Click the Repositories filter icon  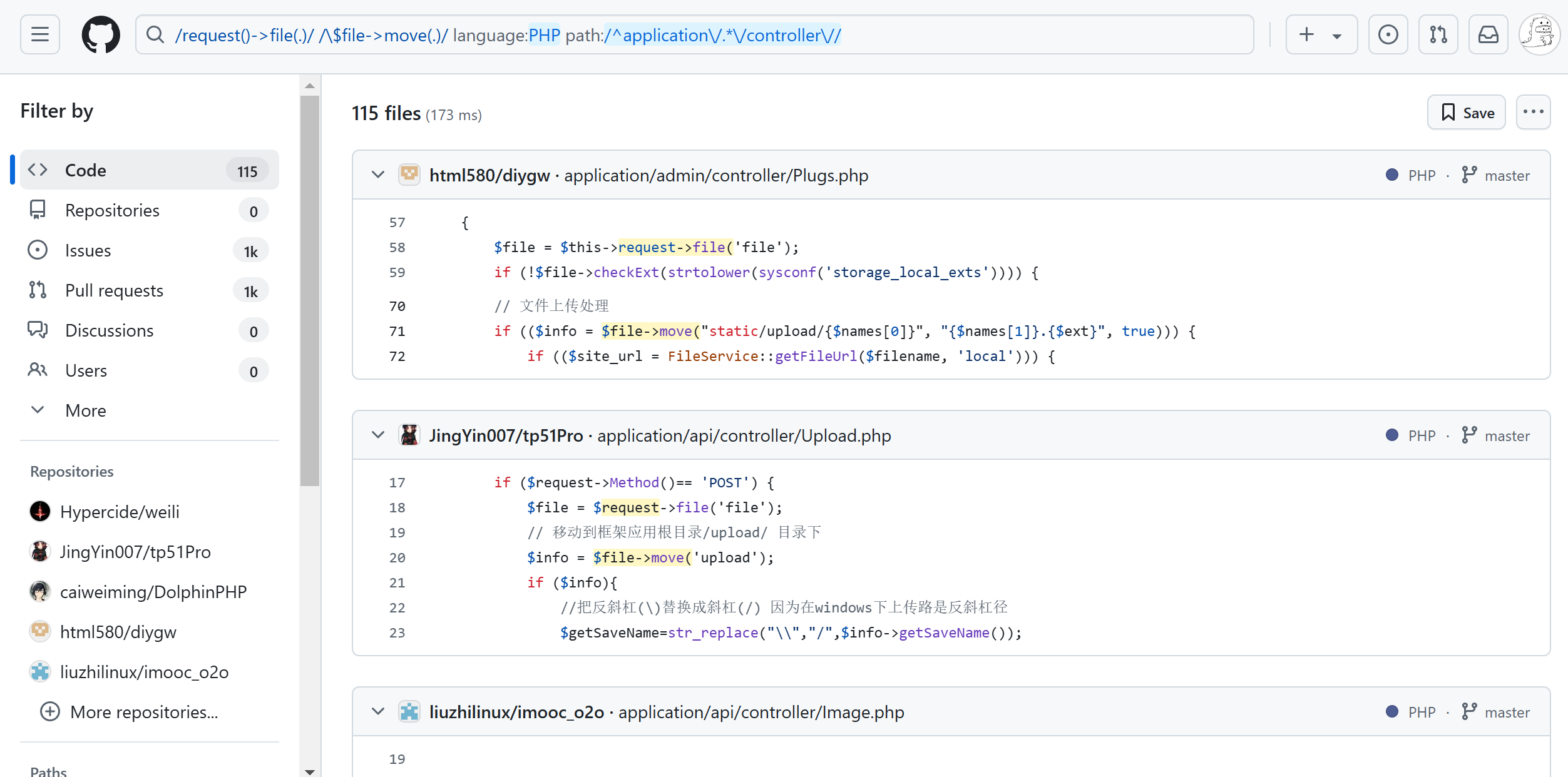[38, 210]
